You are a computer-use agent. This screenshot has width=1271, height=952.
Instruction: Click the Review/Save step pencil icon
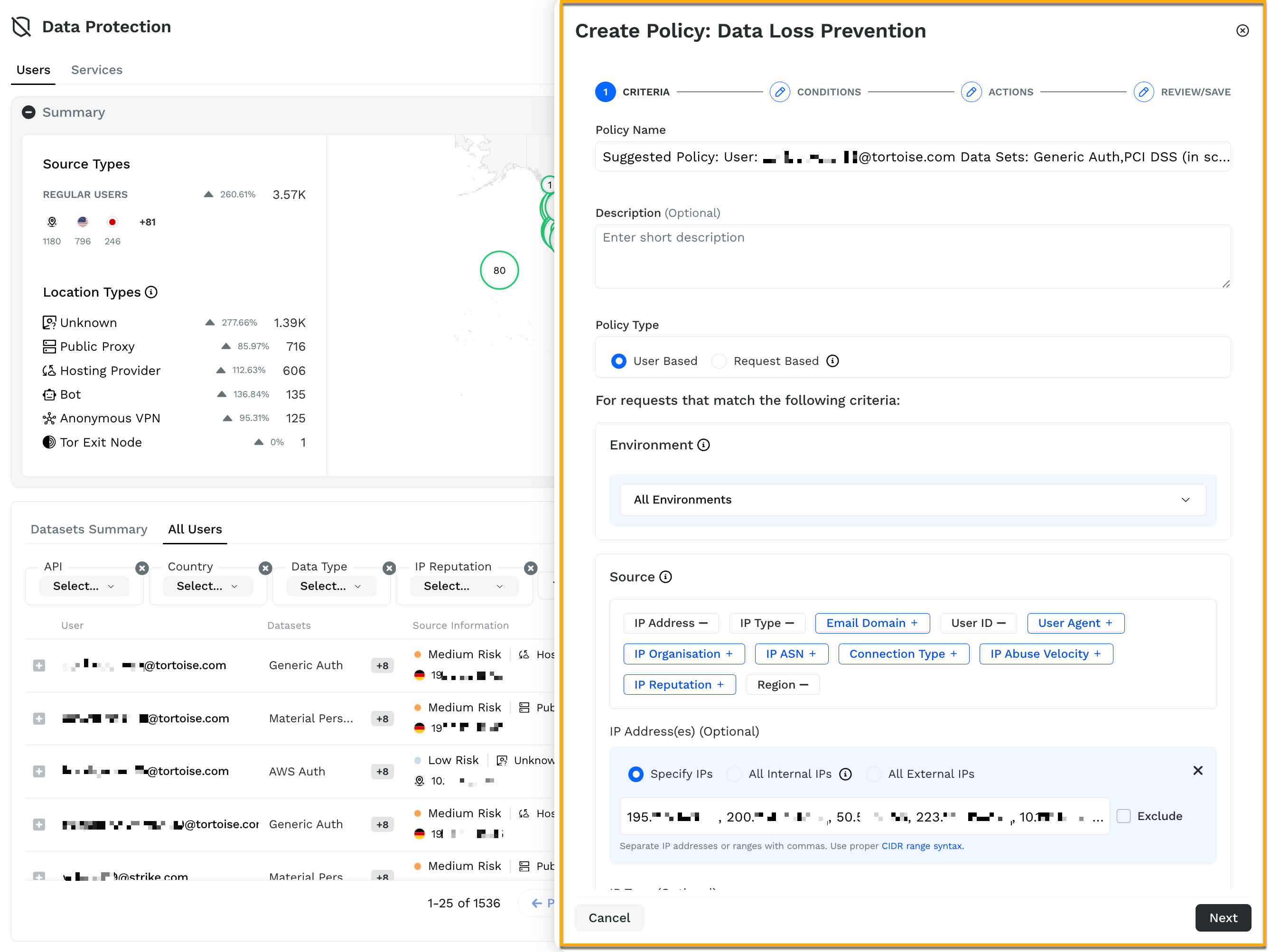click(1143, 92)
